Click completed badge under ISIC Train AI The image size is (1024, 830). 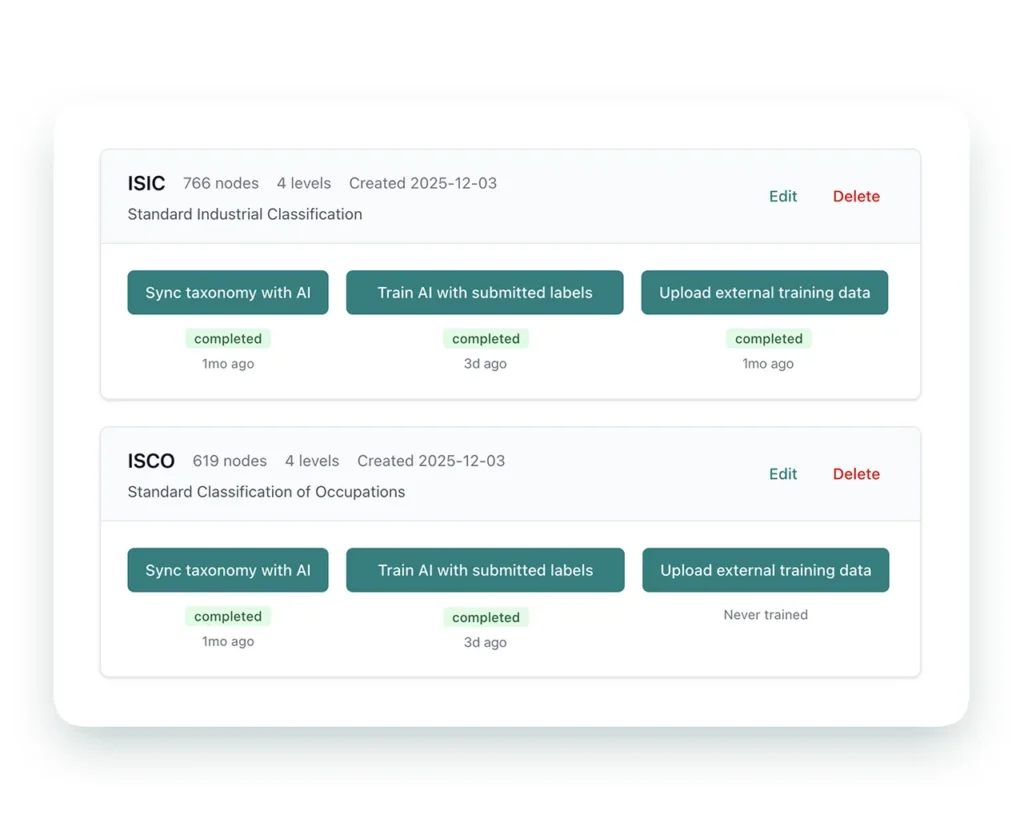485,339
